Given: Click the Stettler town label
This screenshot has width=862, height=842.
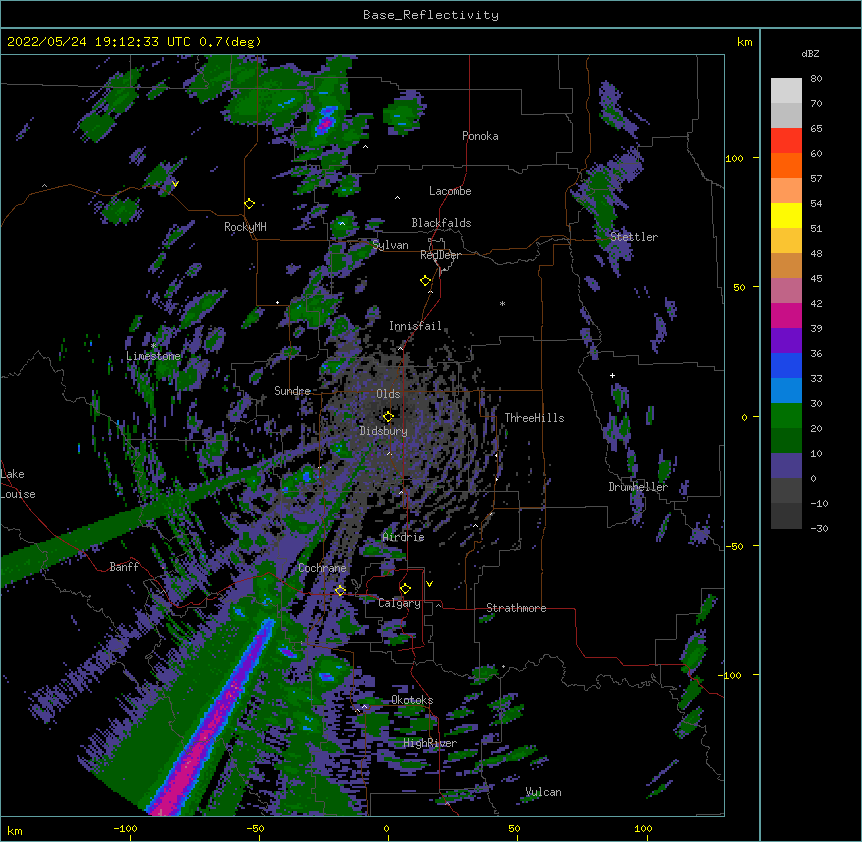Looking at the screenshot, I should [634, 237].
